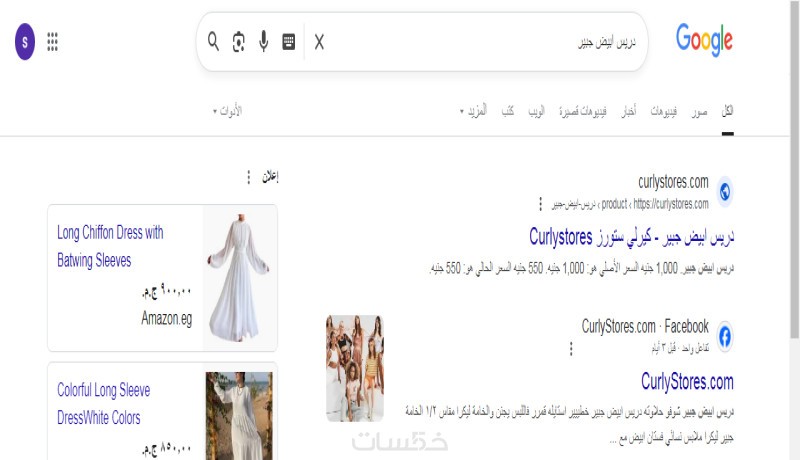Switch to the أخبار tab
The height and width of the screenshot is (460, 800).
pos(629,111)
